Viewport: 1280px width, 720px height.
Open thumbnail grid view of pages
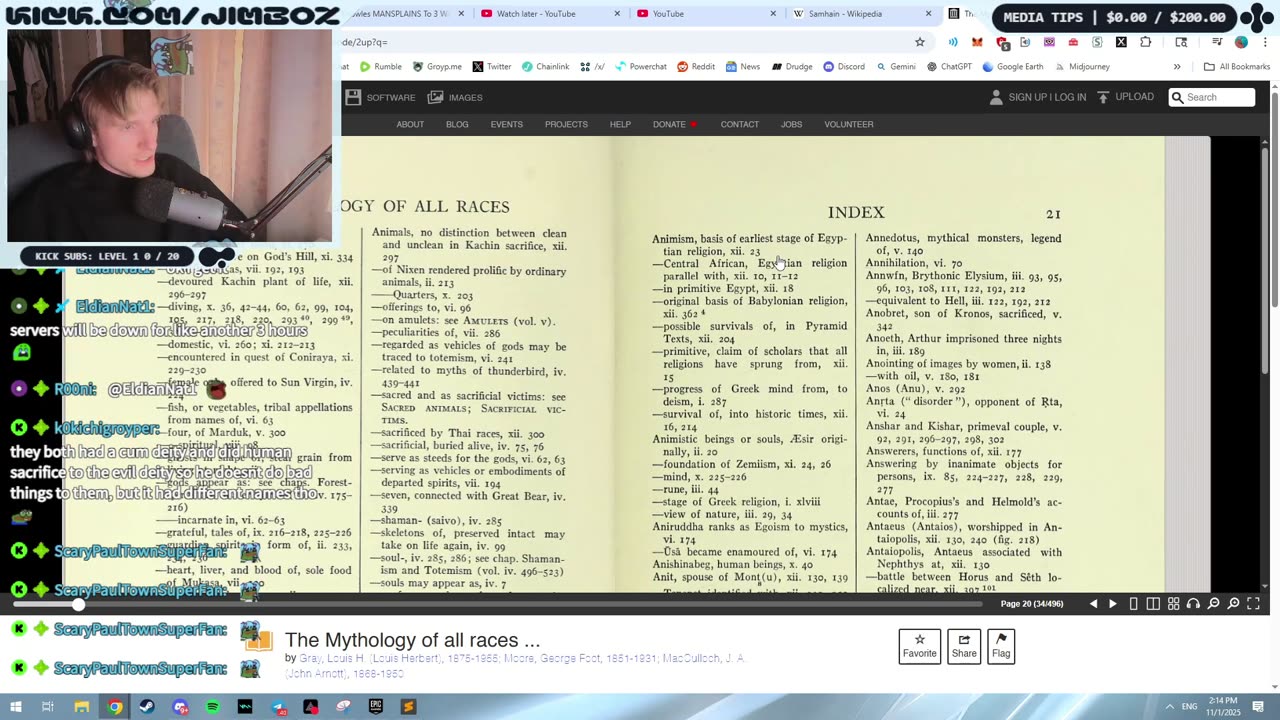click(1173, 604)
